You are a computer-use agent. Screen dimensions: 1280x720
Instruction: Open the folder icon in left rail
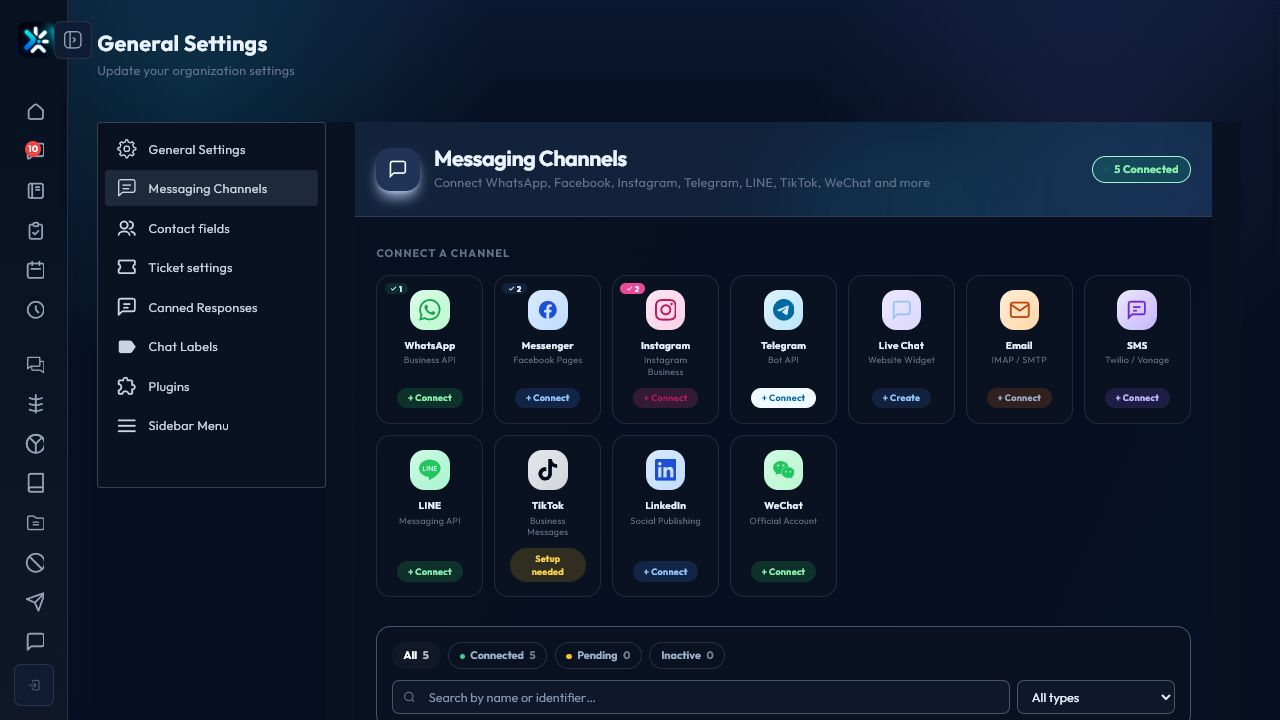click(x=36, y=523)
